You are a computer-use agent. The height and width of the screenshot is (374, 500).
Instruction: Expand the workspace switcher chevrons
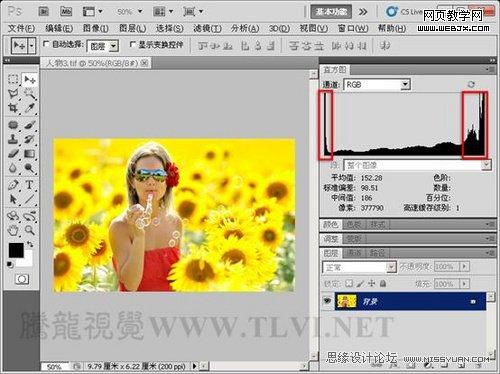[363, 12]
